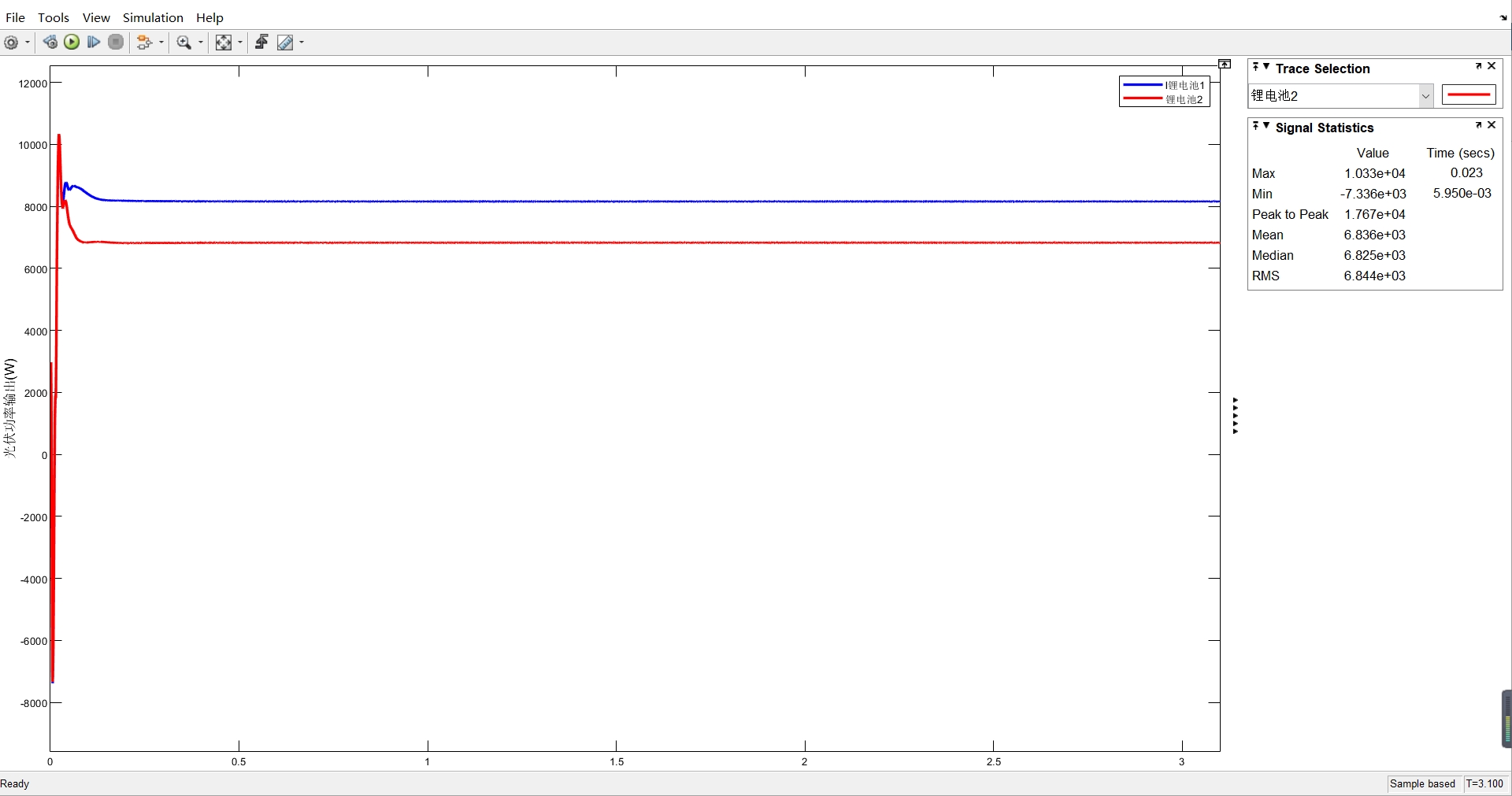
Task: Click the Mean value 6.836e+03
Action: 1374,235
